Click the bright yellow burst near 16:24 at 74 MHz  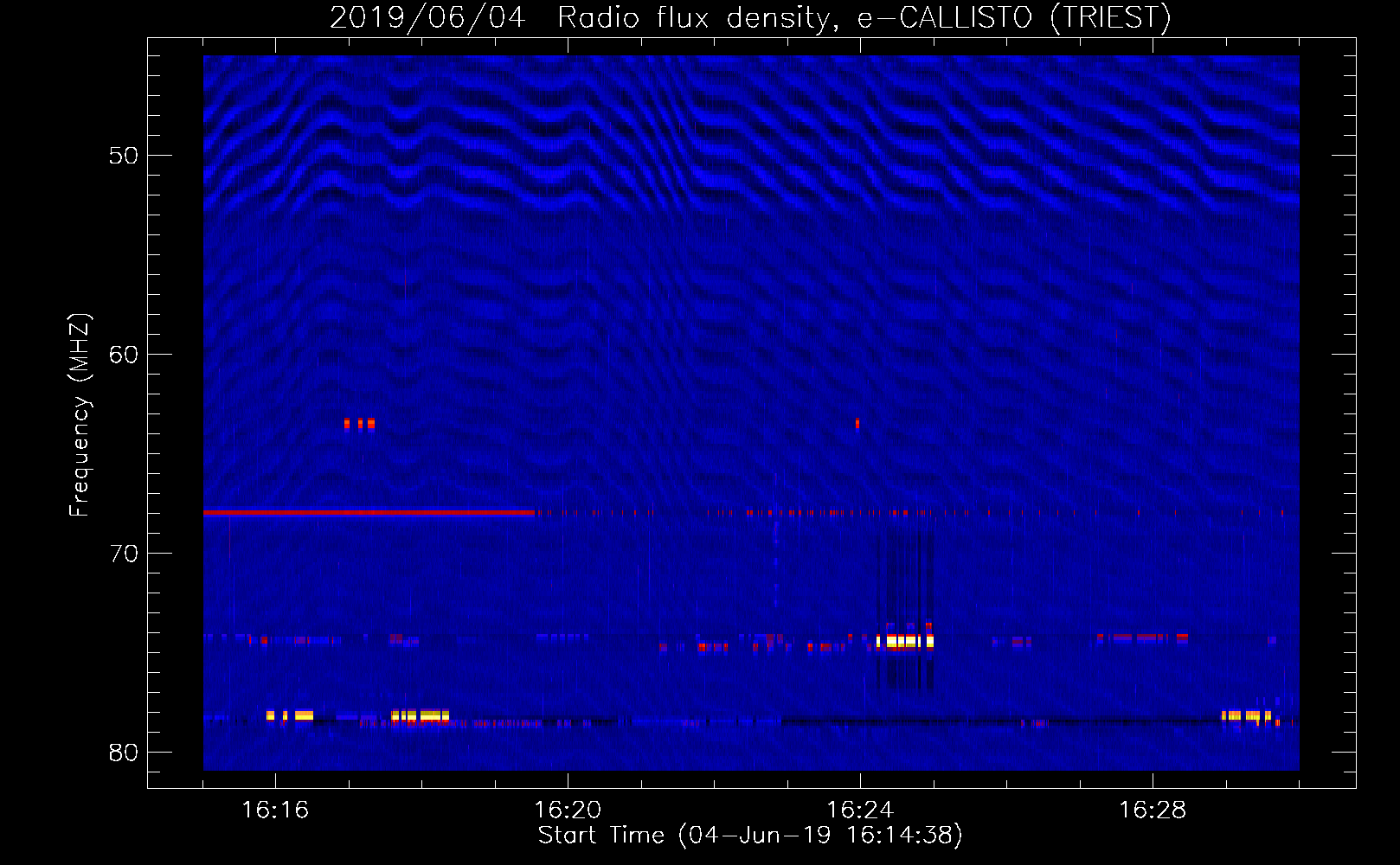pos(905,641)
